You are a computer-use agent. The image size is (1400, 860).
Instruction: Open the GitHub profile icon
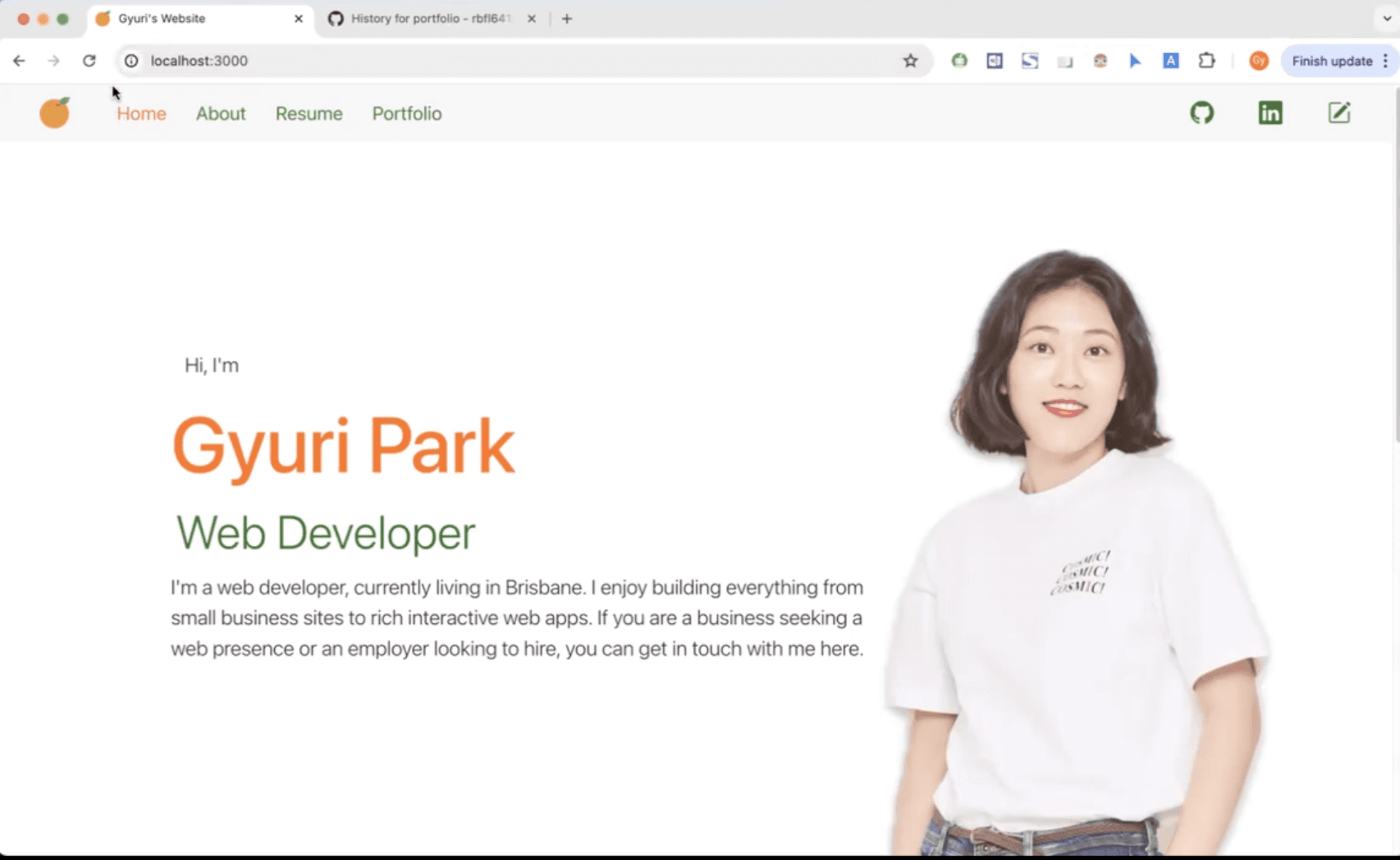pos(1202,112)
